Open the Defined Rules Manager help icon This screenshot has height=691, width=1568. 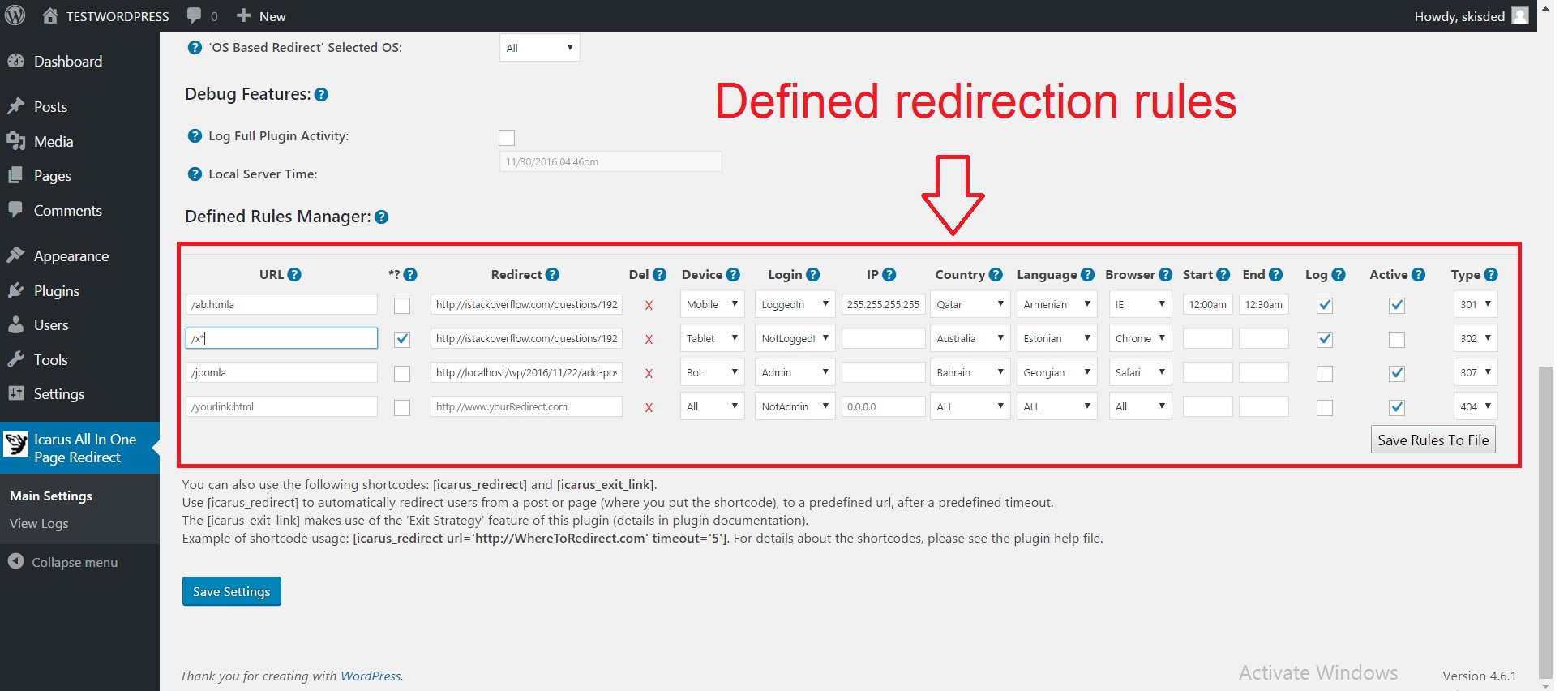[x=381, y=217]
